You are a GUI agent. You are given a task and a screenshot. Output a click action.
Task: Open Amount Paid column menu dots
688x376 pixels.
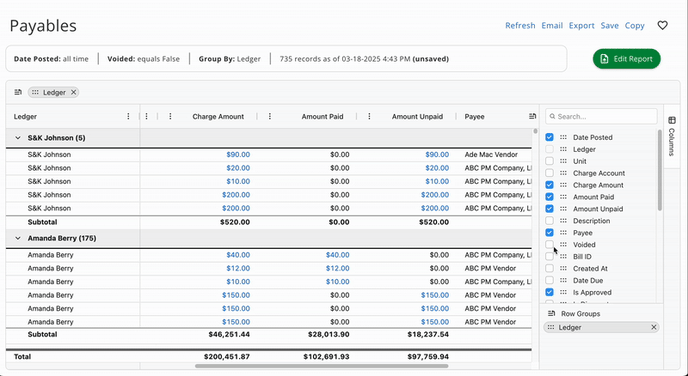[x=270, y=116]
